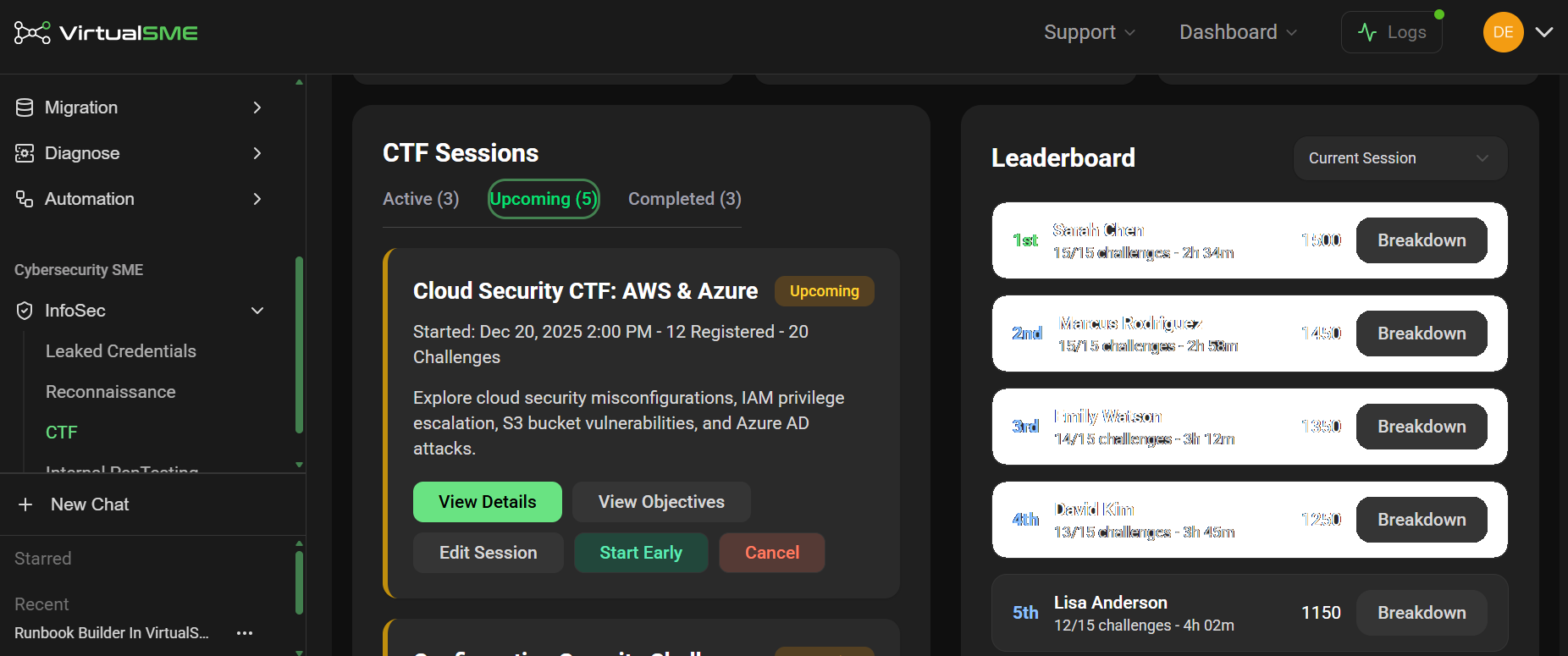The width and height of the screenshot is (1568, 656).
Task: Expand the Diagnose menu chevron
Action: (x=257, y=153)
